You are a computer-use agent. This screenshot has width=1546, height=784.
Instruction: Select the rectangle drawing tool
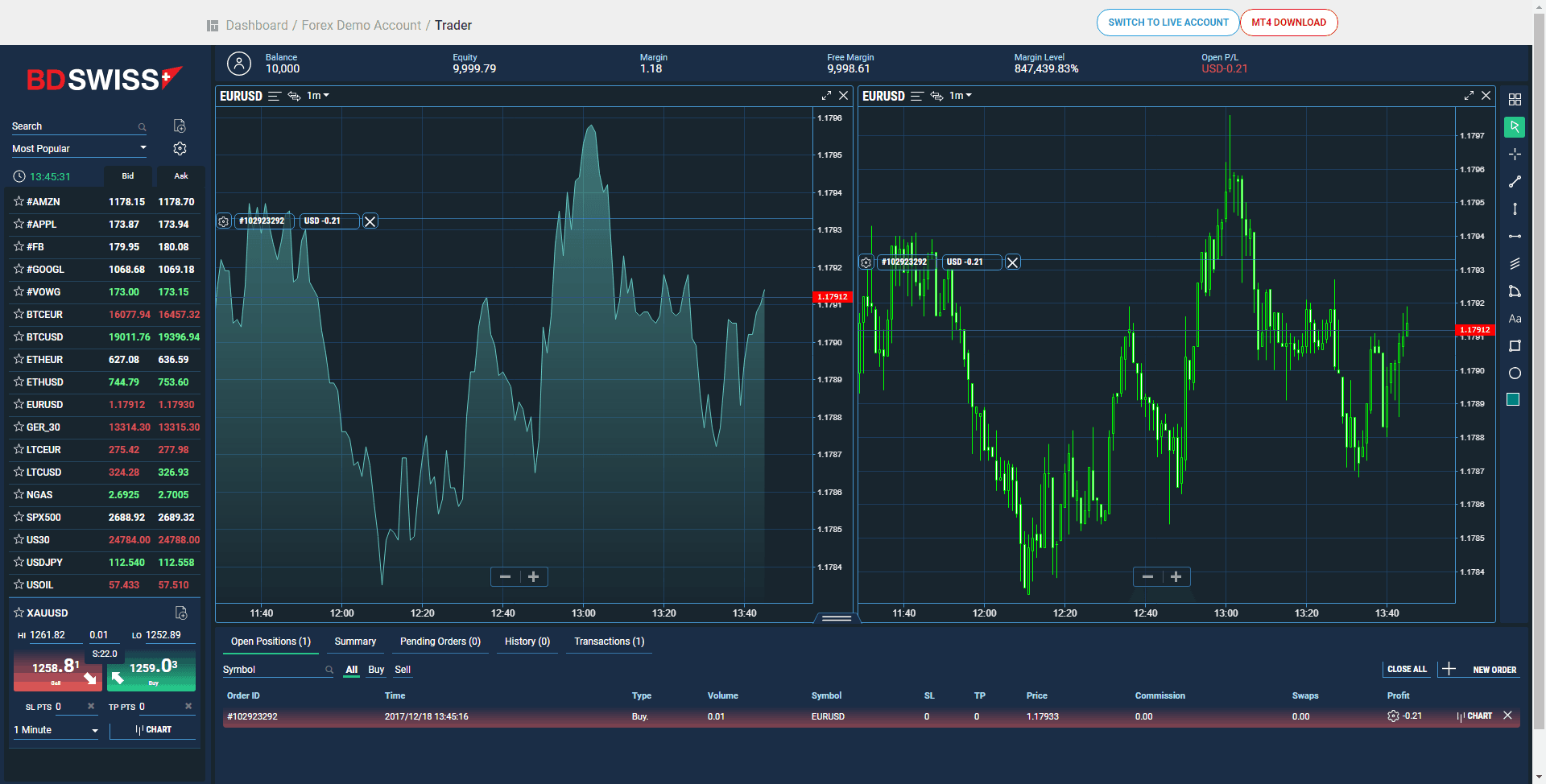1515,346
